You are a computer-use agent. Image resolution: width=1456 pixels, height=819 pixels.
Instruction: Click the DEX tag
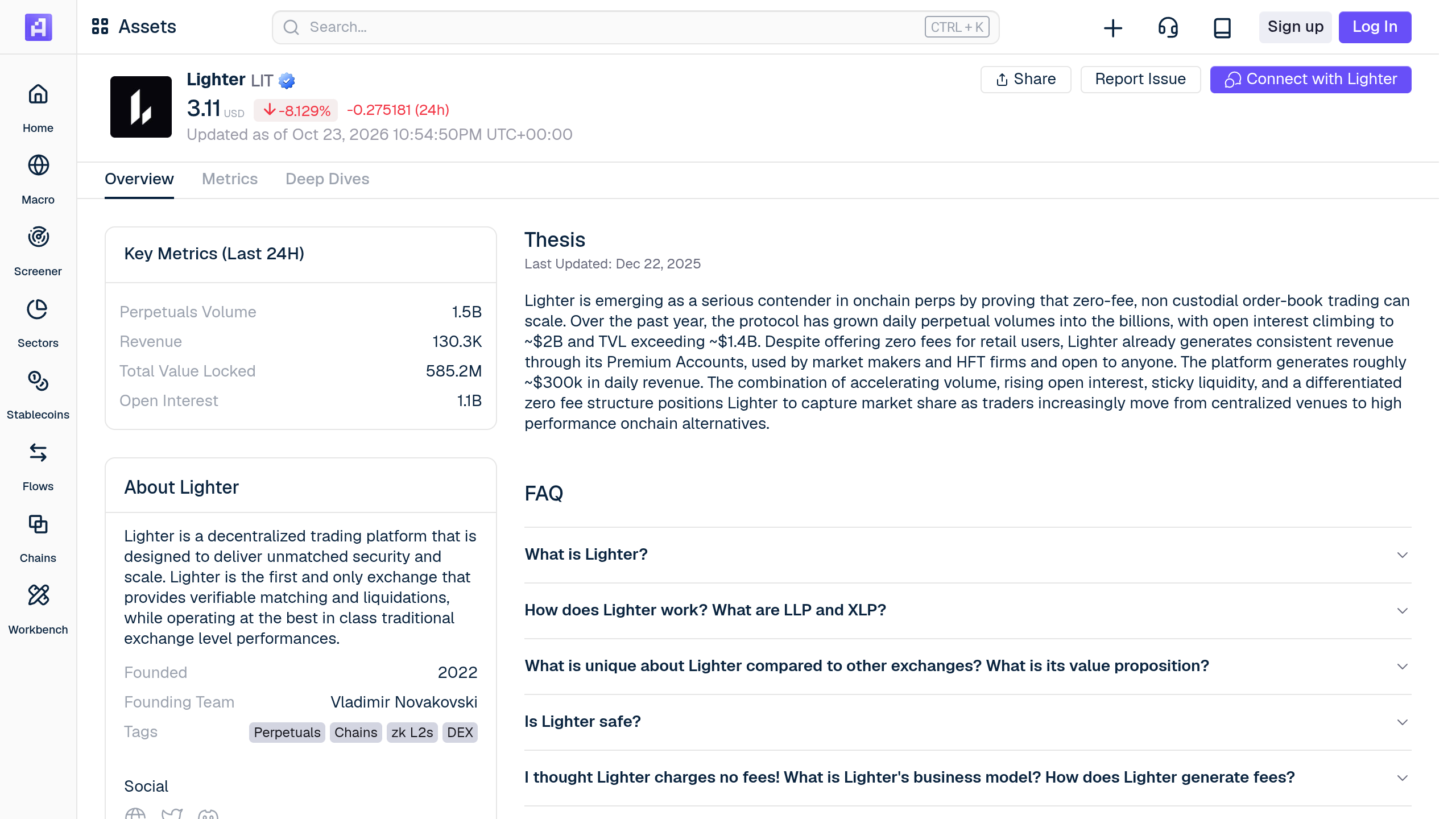[x=460, y=733]
